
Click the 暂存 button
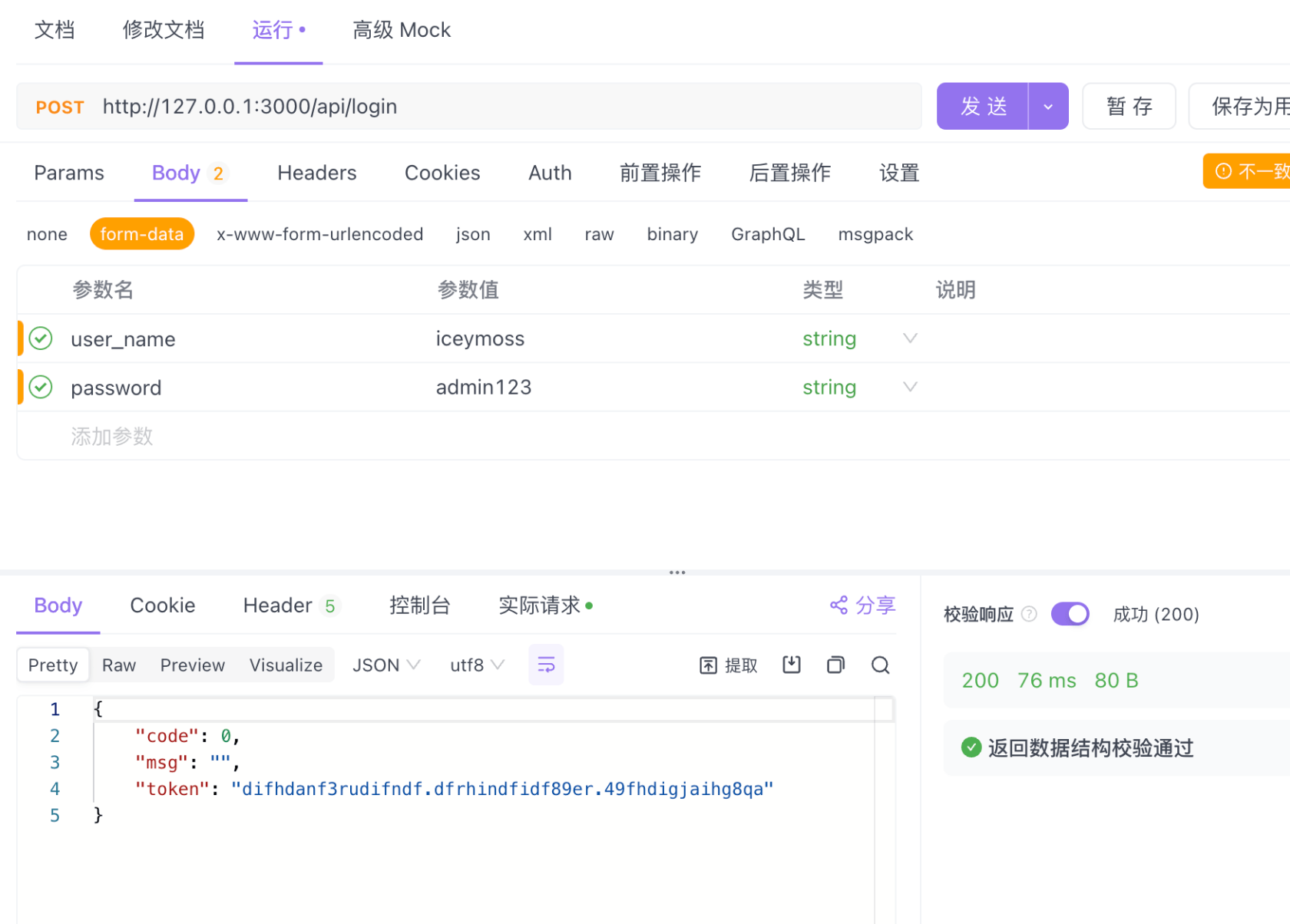click(x=1129, y=106)
